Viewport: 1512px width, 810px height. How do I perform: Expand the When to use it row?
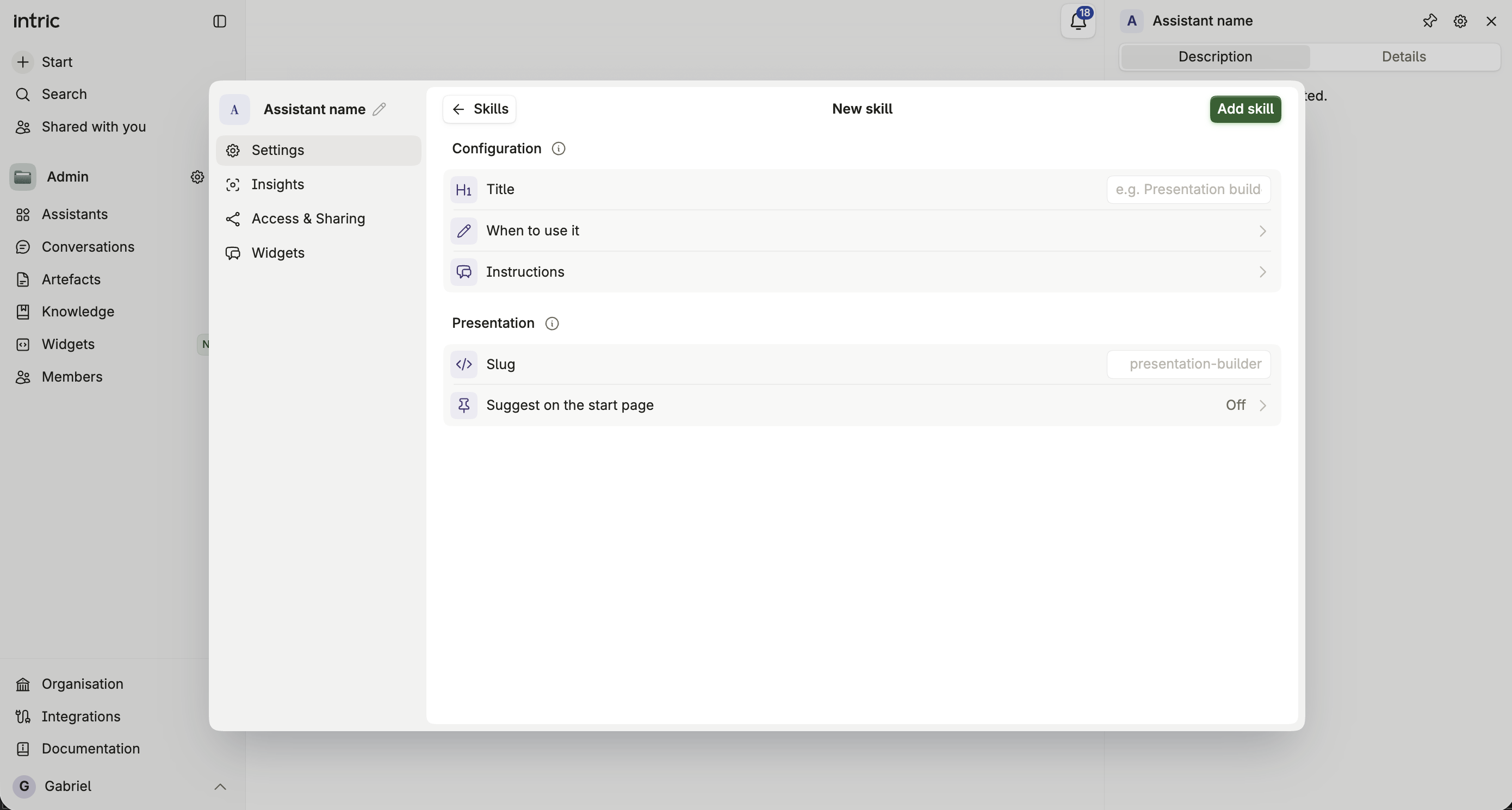(x=862, y=231)
